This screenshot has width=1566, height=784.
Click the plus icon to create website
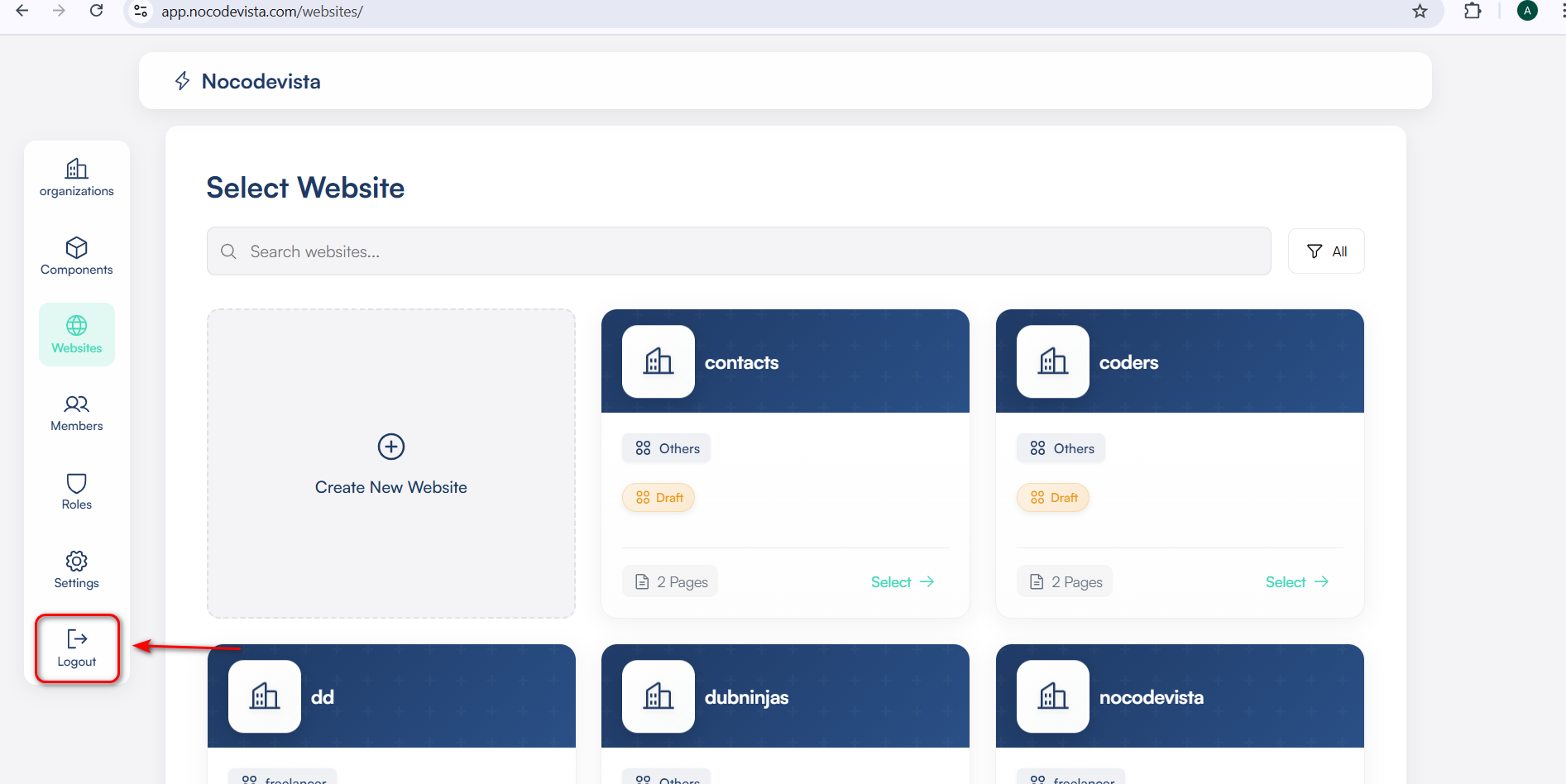pos(391,447)
